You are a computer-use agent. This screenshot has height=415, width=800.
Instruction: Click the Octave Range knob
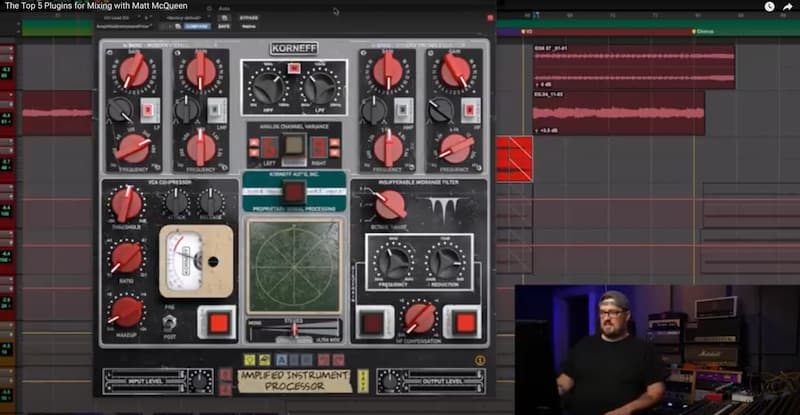[391, 205]
